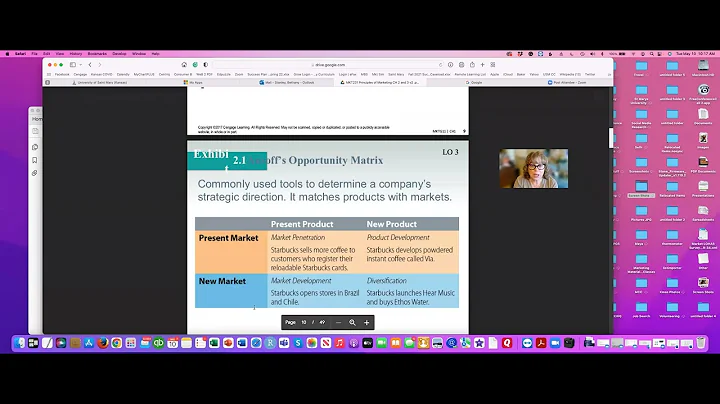Open QuickBooks from the Dock
This screenshot has height=404, width=720.
tap(158, 343)
